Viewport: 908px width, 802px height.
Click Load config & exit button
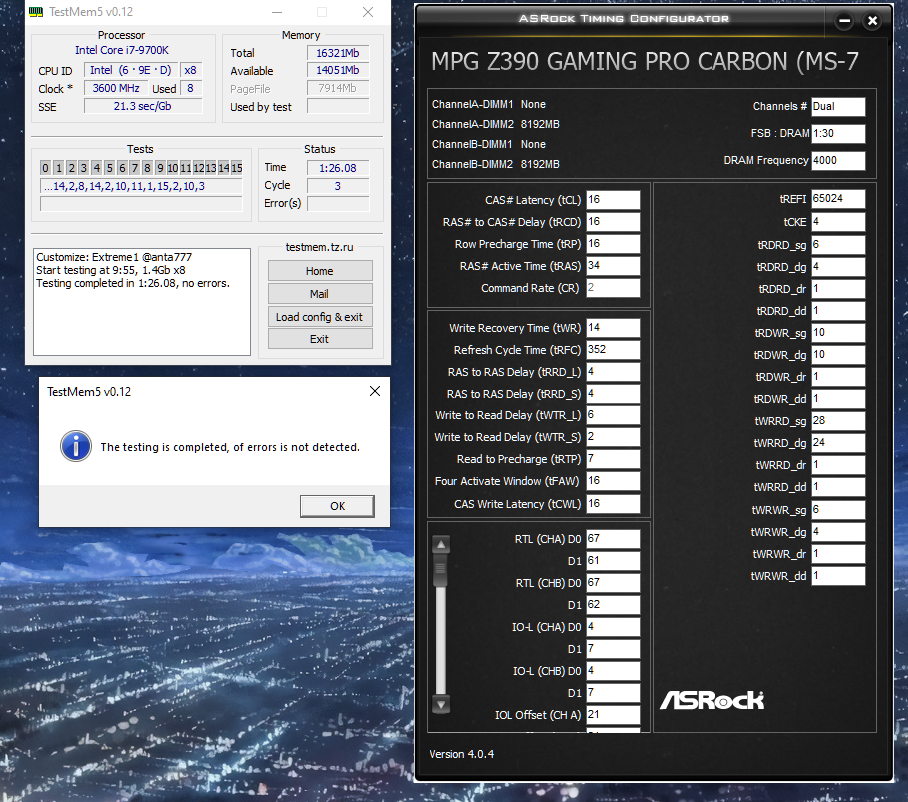tap(320, 317)
